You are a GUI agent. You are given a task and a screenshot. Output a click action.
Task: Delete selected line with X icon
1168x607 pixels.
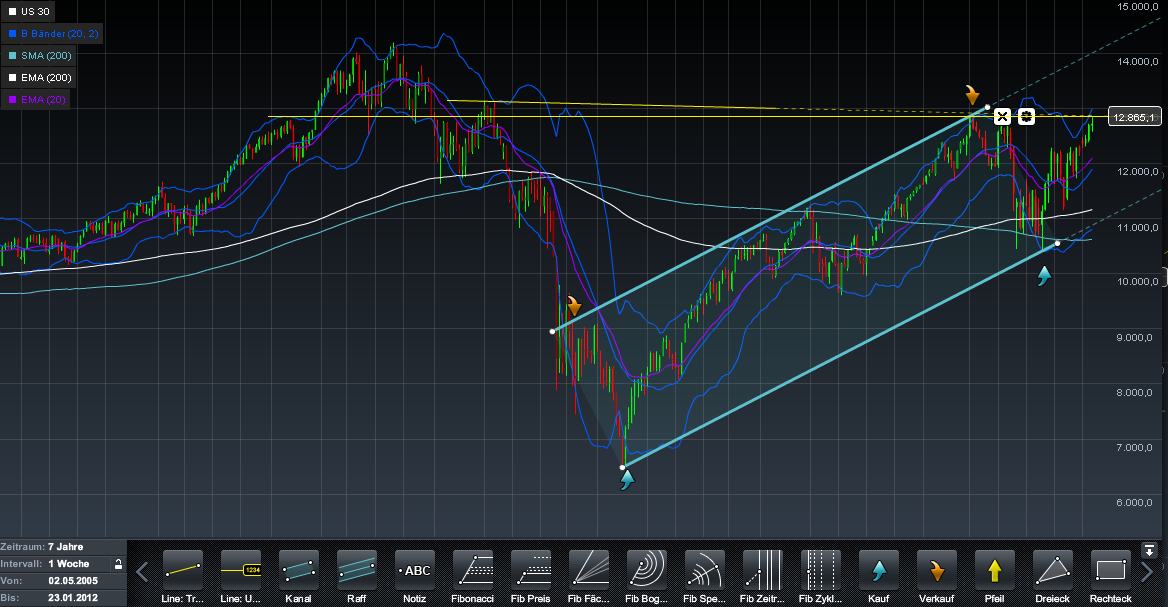click(1003, 116)
